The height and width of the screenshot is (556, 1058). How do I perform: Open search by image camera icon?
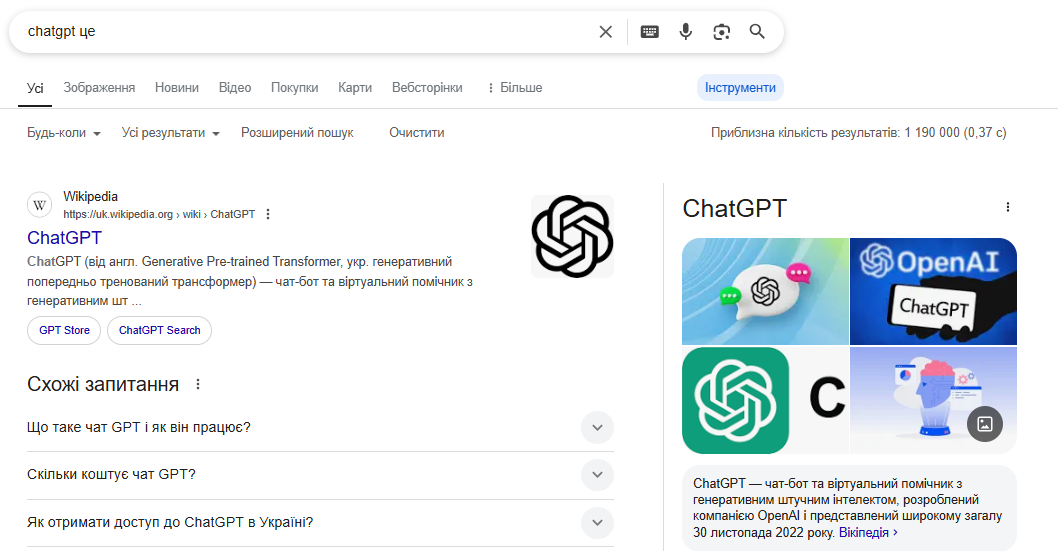(721, 32)
